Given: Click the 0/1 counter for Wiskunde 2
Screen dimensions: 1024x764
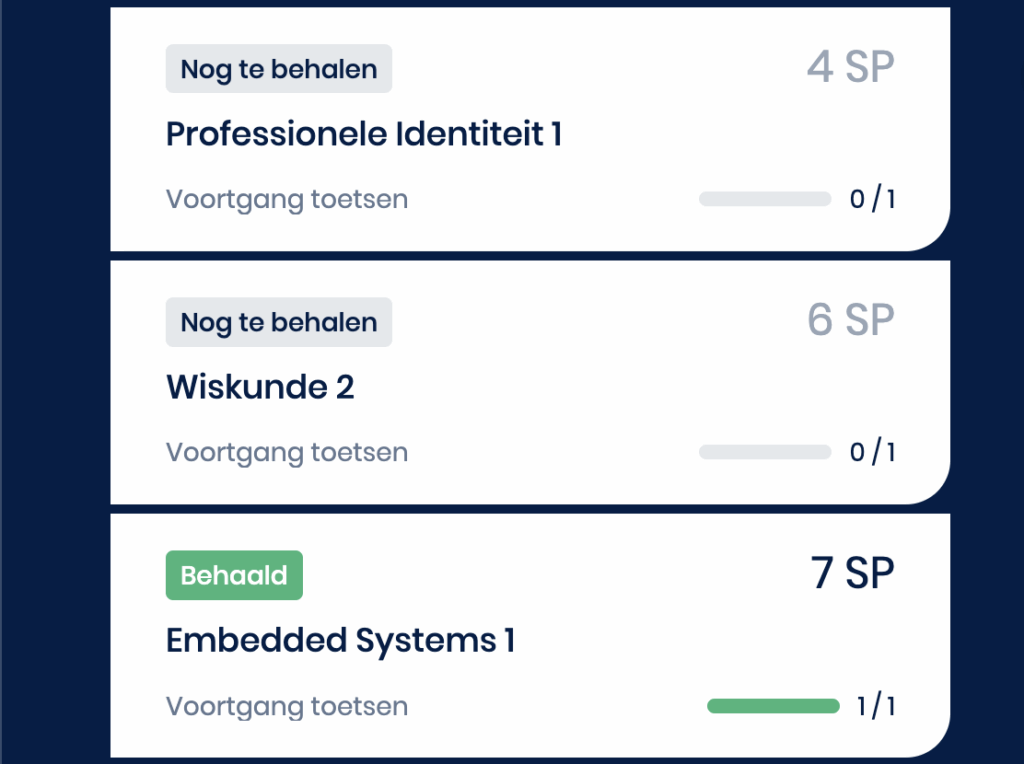Looking at the screenshot, I should [872, 452].
